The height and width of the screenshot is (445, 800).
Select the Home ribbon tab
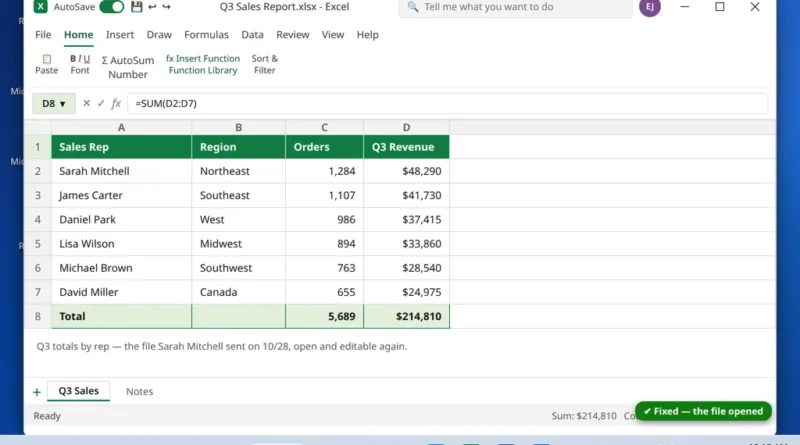[x=79, y=35]
